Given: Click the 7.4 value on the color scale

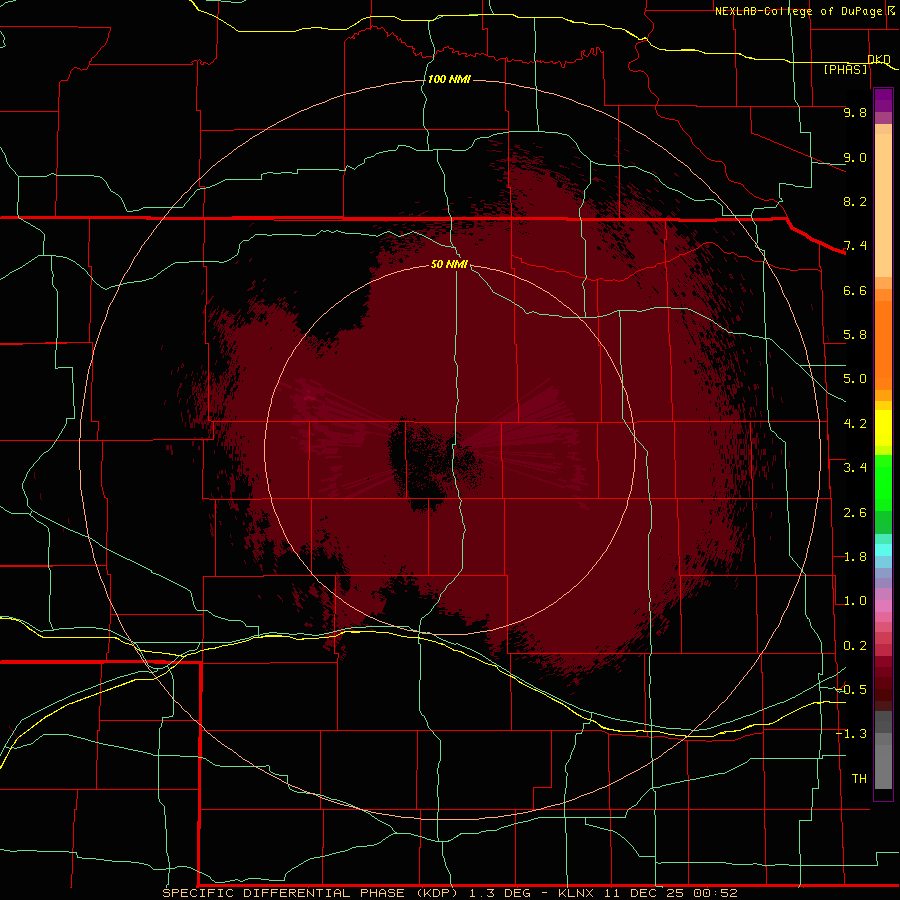Looking at the screenshot, I should click(x=855, y=246).
